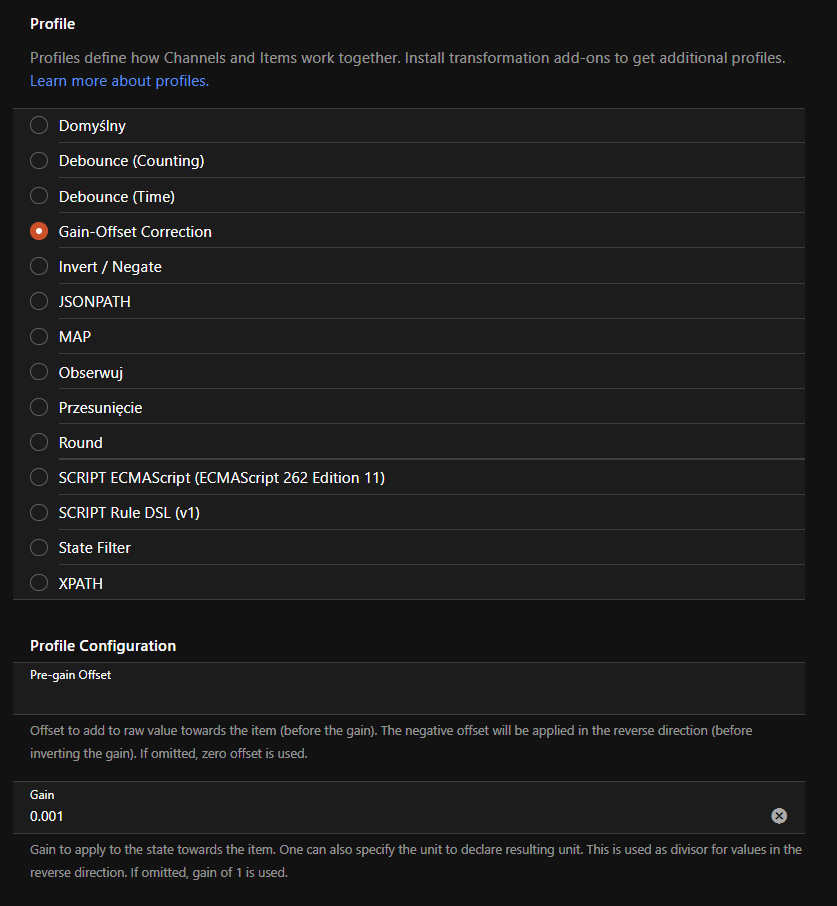Clear the Gain field with the X icon
Viewport: 837px width, 906px height.
(779, 816)
